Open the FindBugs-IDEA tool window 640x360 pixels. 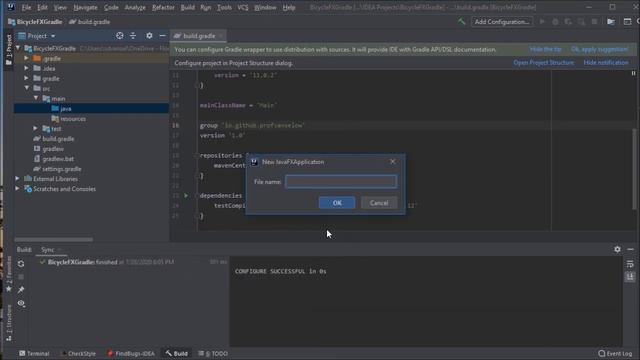point(131,353)
